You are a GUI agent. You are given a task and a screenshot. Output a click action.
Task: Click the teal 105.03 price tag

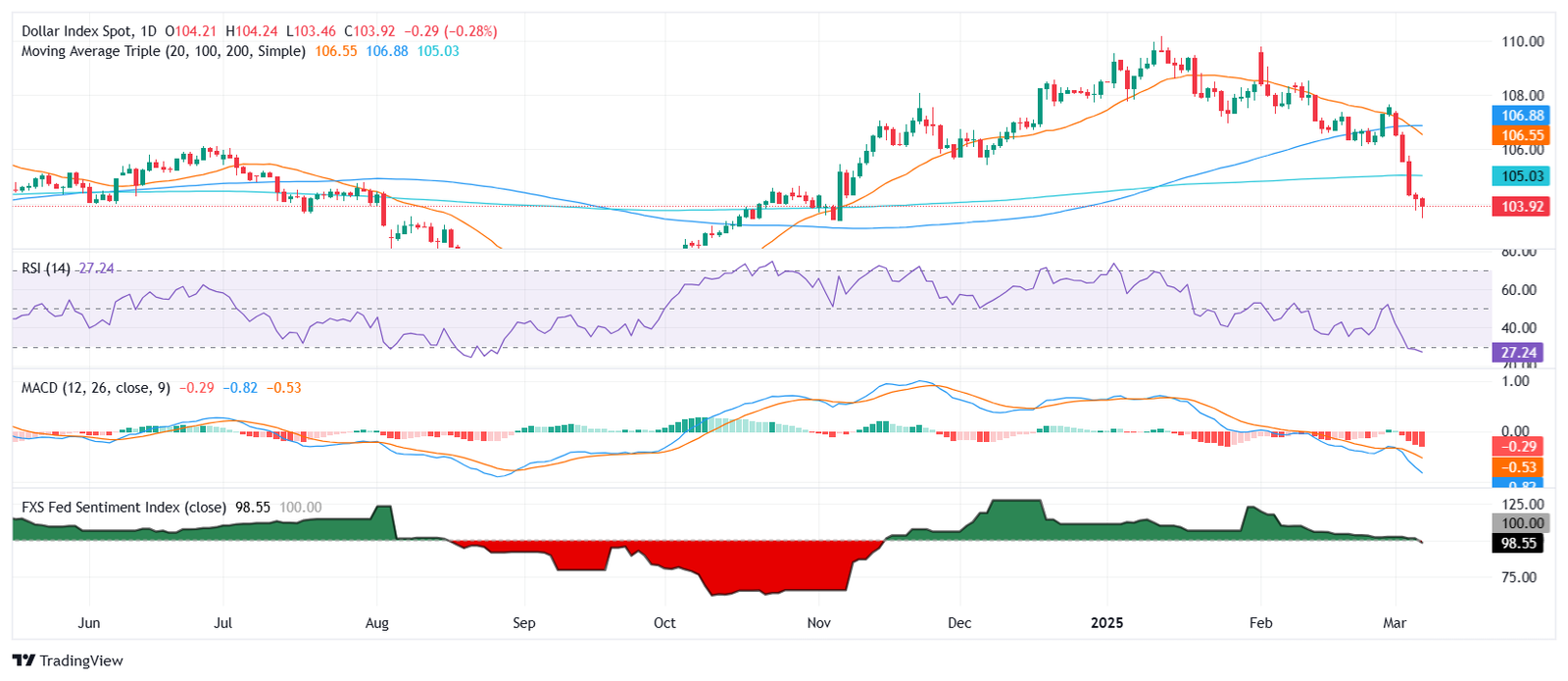[1522, 176]
